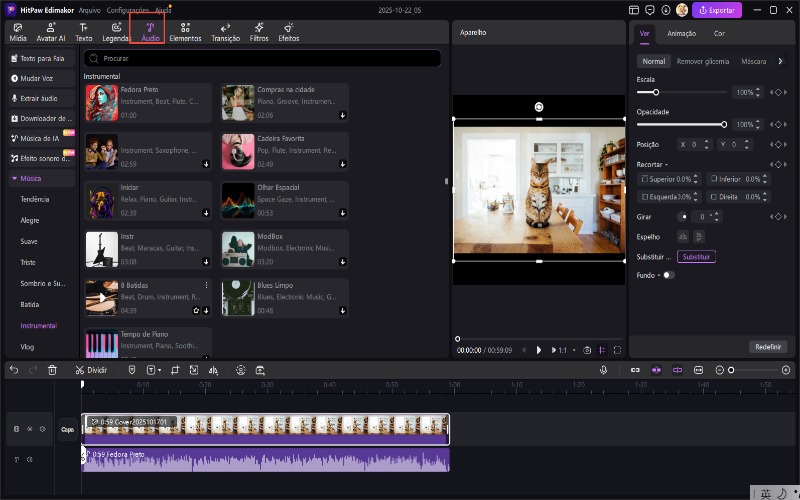
Task: Adjust Opacidade percentage stepper
Action: point(758,124)
